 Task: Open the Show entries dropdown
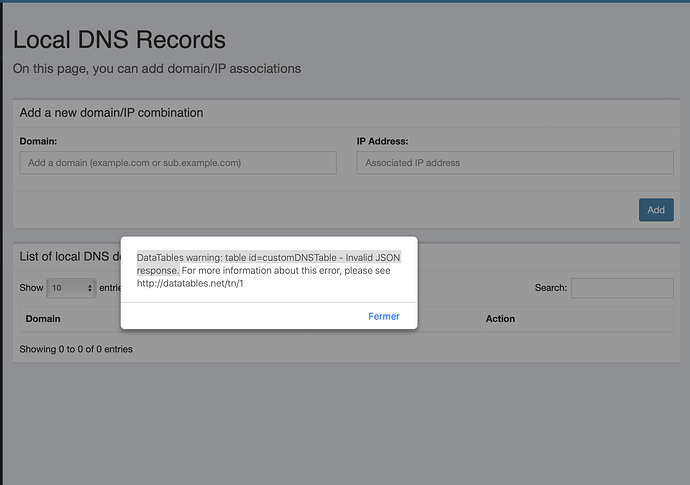71,288
